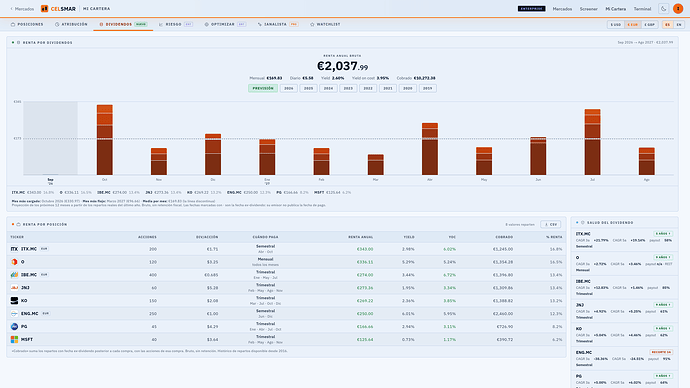Click the Posiciones tab briefcase icon
The width and height of the screenshot is (690, 388).
click(x=13, y=25)
